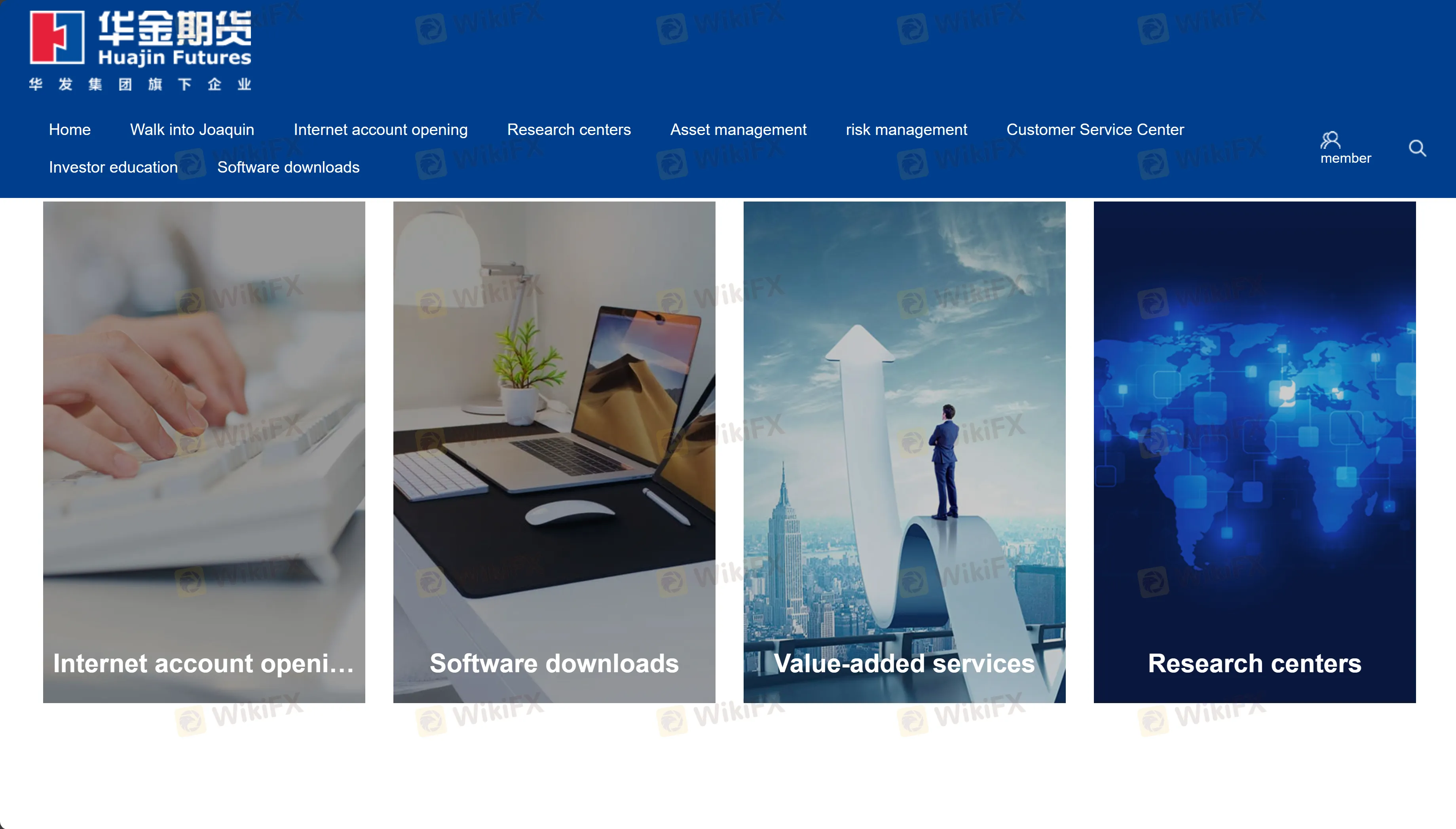Click Research centers card title text
1456x829 pixels.
[x=1254, y=663]
